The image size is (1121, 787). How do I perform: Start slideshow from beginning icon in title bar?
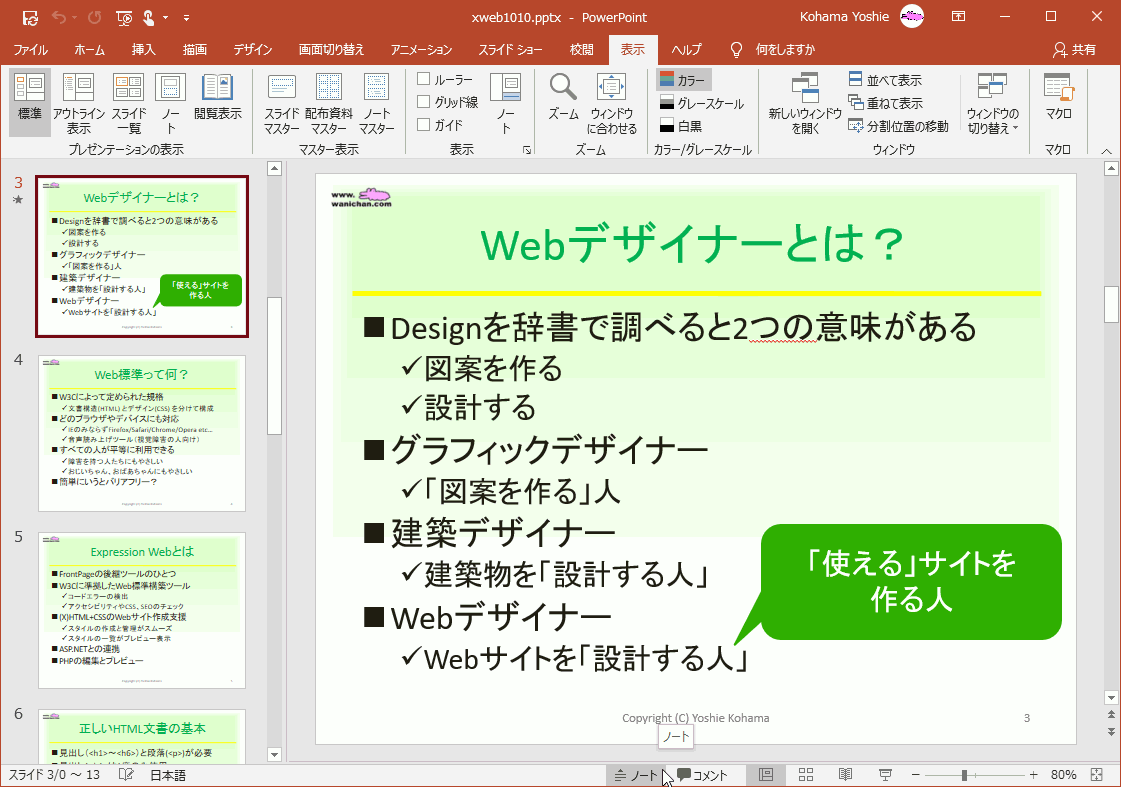tap(124, 17)
